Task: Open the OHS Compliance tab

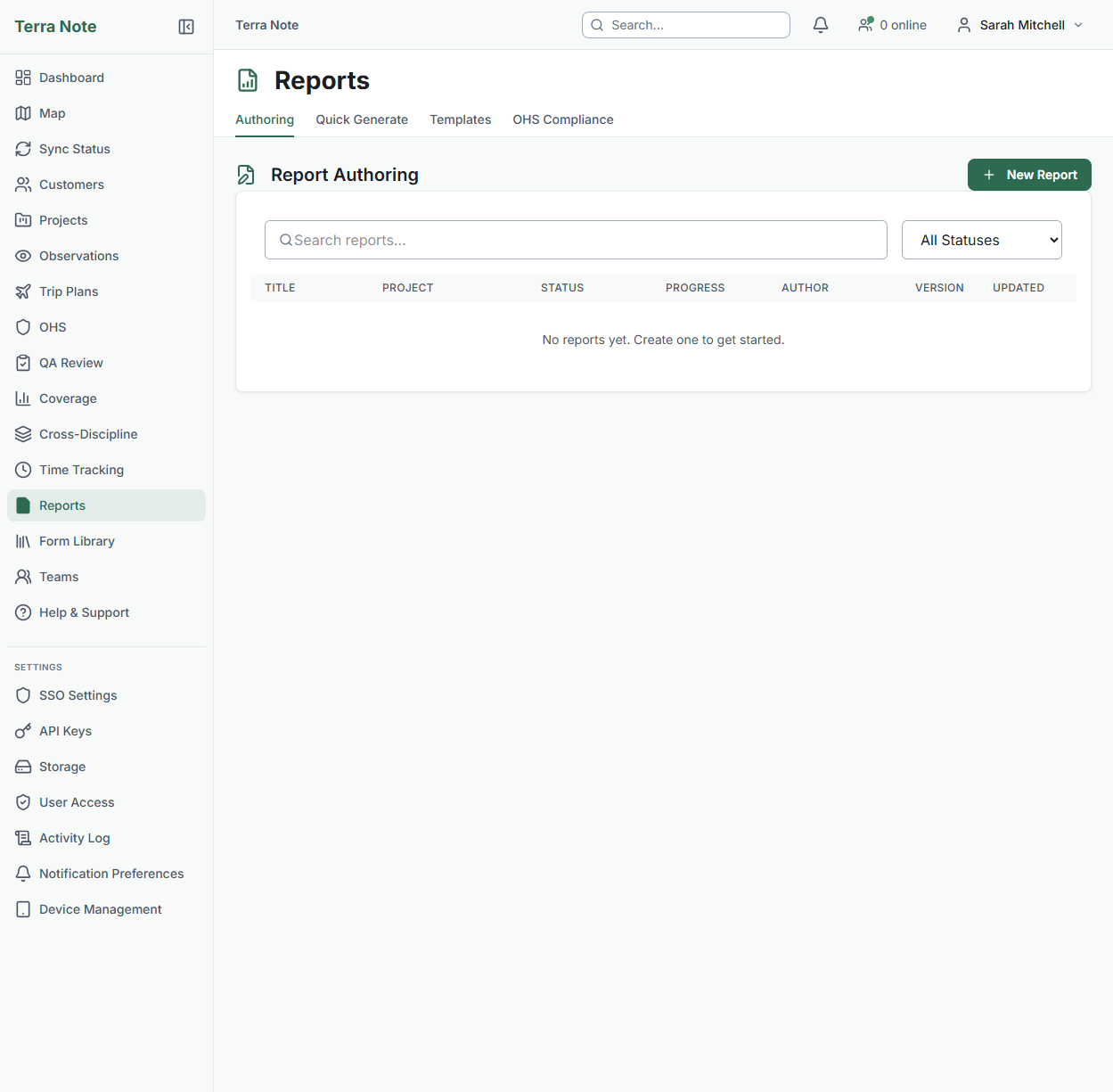Action: (562, 119)
